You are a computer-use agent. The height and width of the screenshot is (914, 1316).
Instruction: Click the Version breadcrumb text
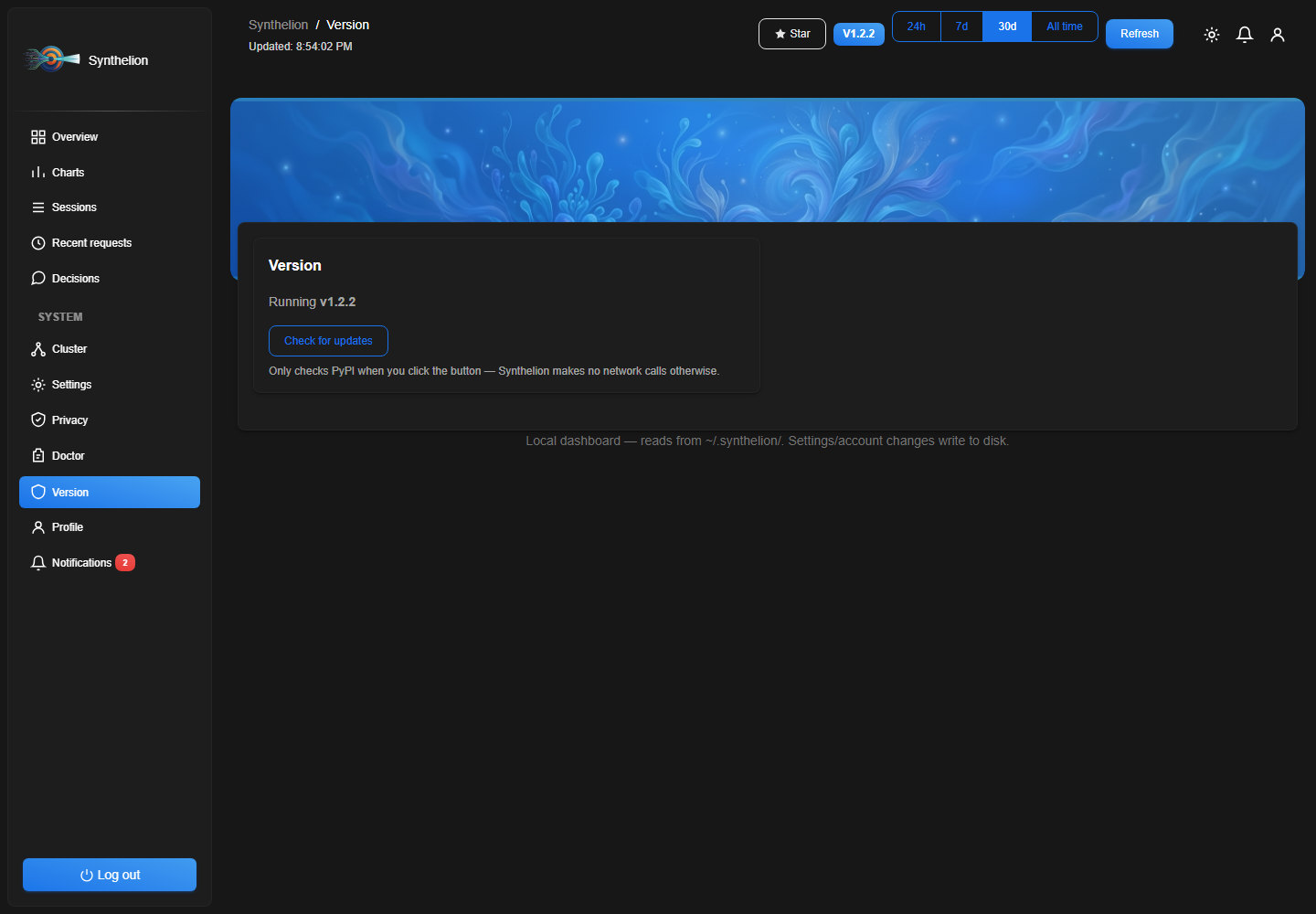(x=348, y=25)
